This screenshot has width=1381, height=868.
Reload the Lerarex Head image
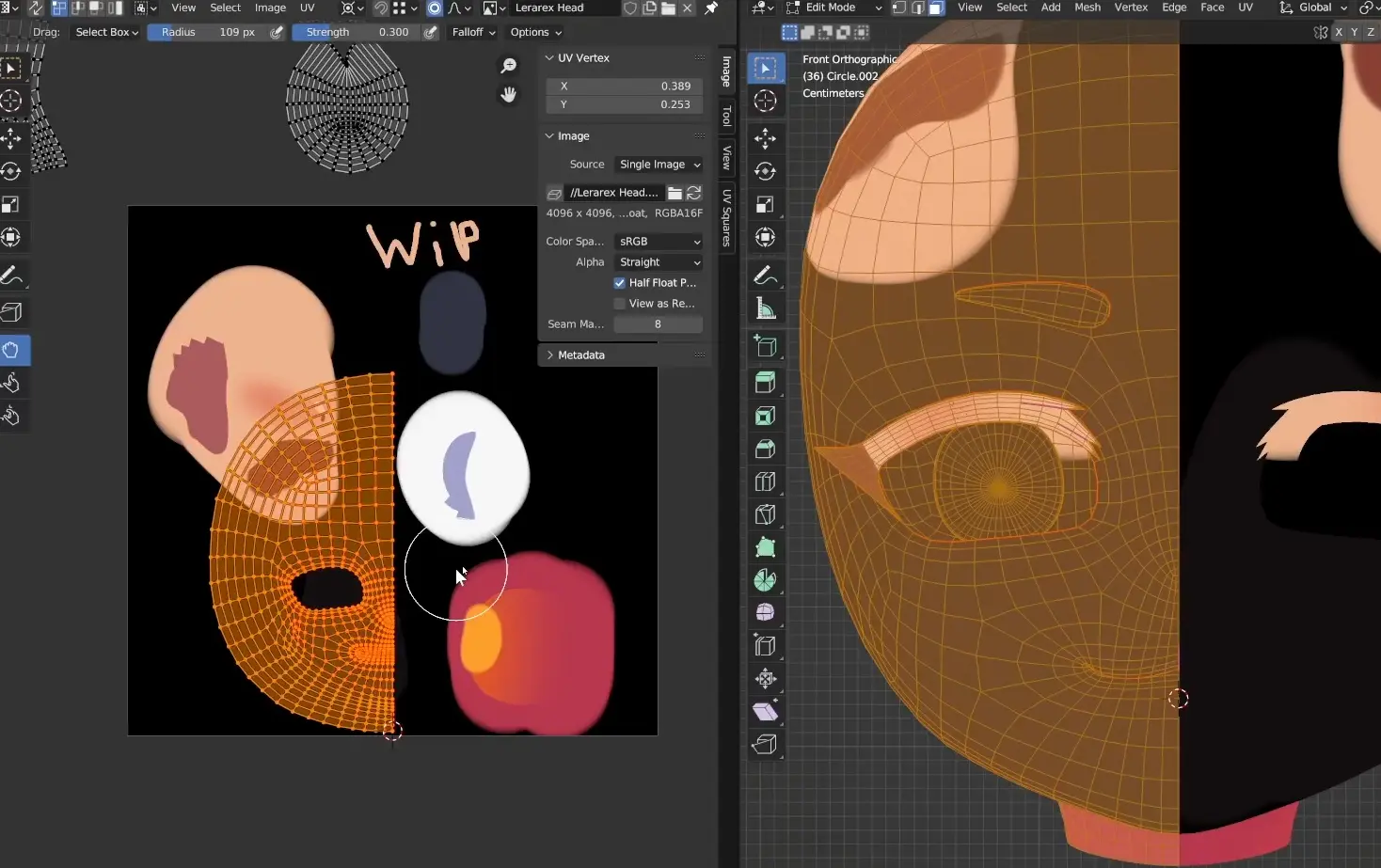(694, 193)
